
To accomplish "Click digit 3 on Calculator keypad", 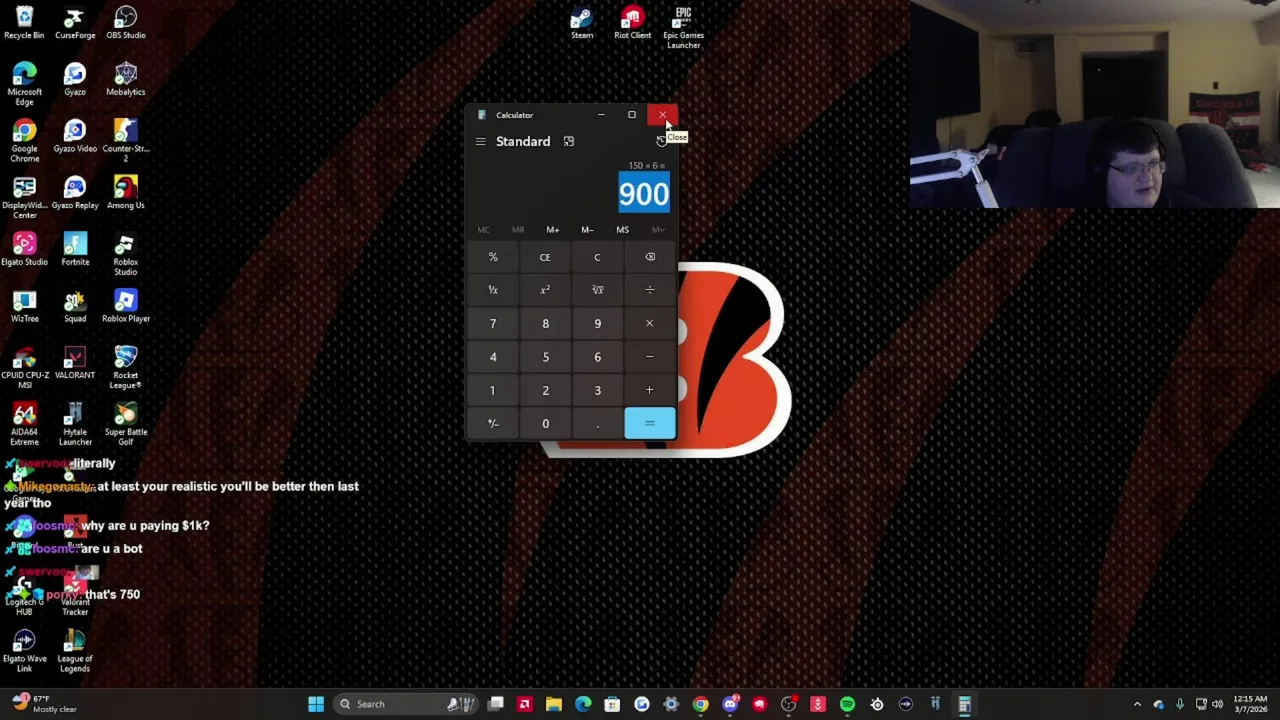I will click(x=597, y=390).
